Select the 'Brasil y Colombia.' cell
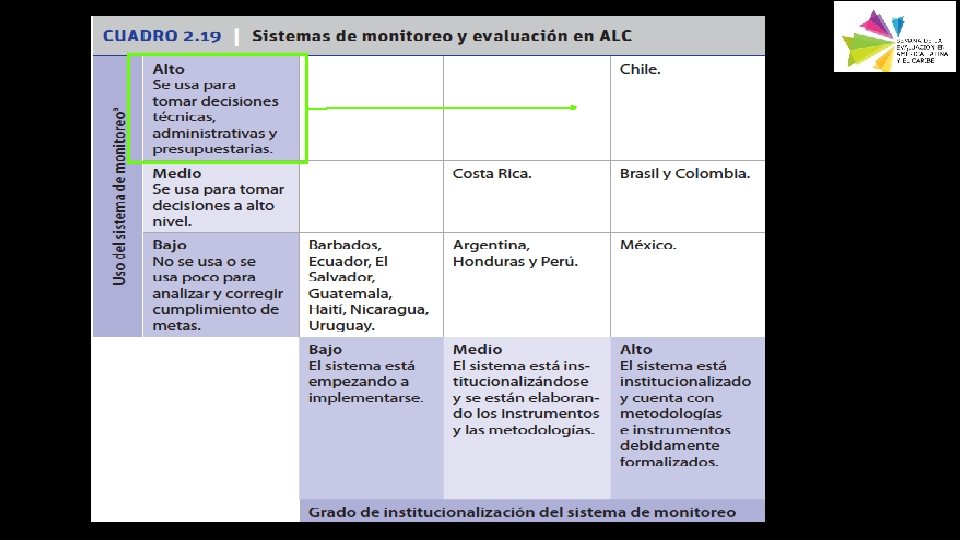Screen dimensions: 960x540 coord(688,197)
